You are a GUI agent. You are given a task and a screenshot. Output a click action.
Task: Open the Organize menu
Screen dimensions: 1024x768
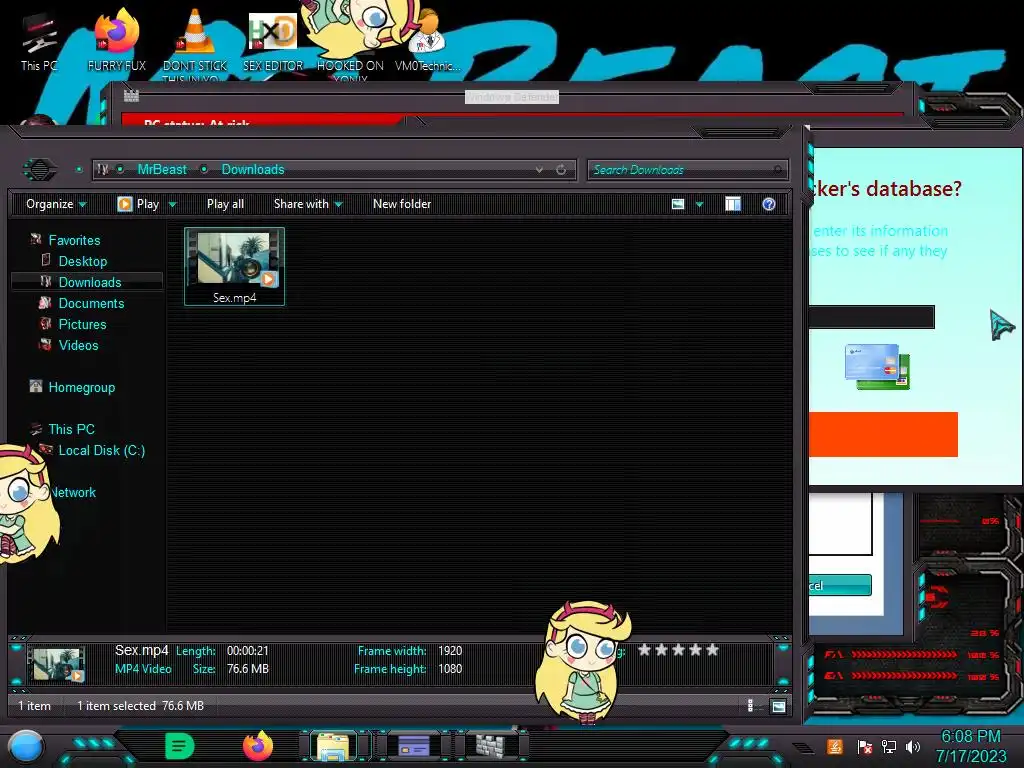point(56,204)
